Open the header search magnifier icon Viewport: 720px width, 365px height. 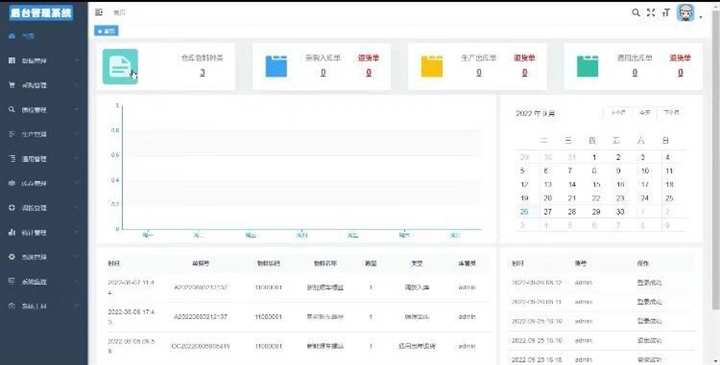point(636,13)
